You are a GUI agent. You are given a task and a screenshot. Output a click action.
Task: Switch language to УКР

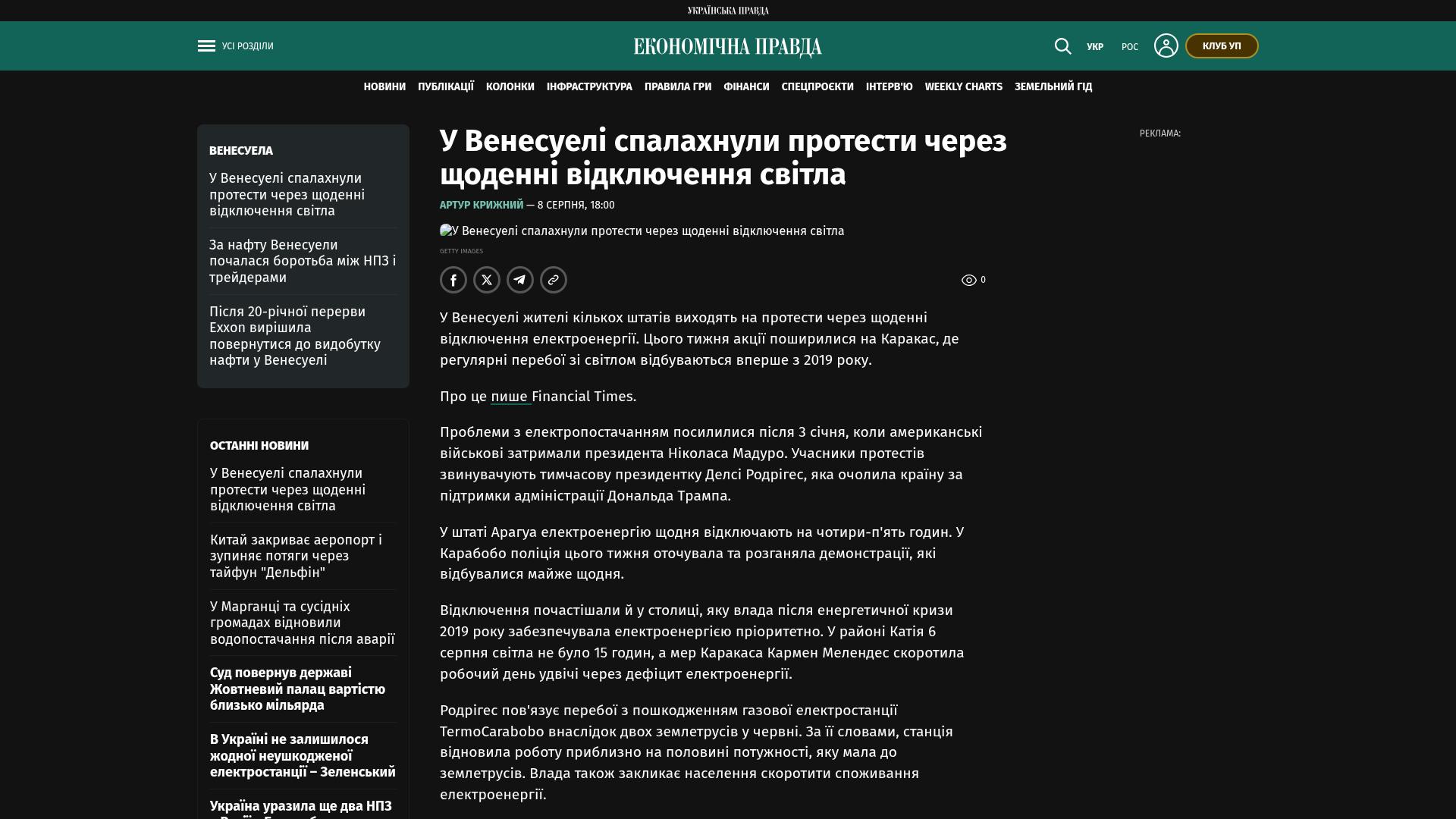click(x=1095, y=47)
